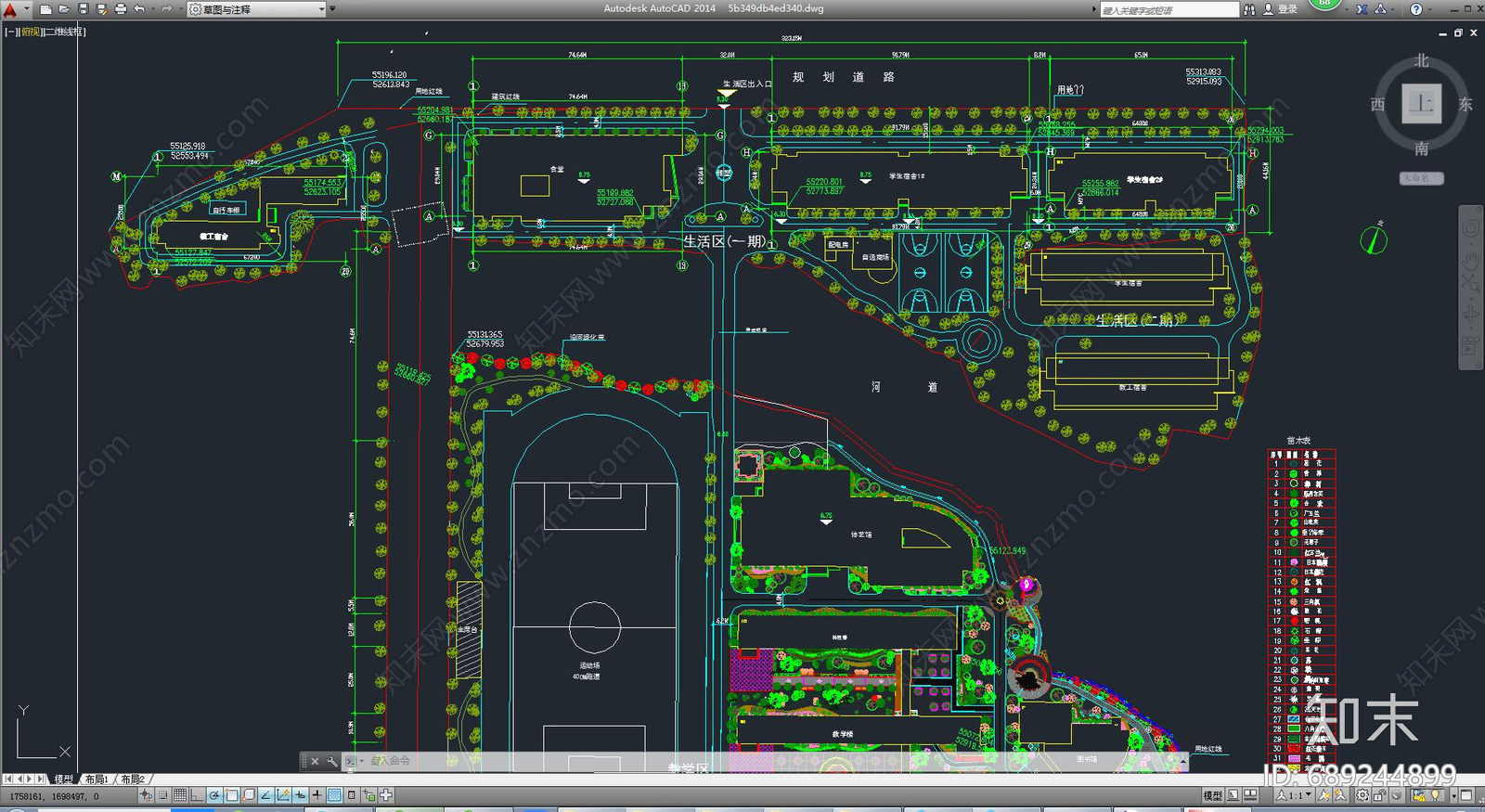This screenshot has width=1485, height=812.
Task: Open a drawing file with the folder icon
Action: point(64,9)
